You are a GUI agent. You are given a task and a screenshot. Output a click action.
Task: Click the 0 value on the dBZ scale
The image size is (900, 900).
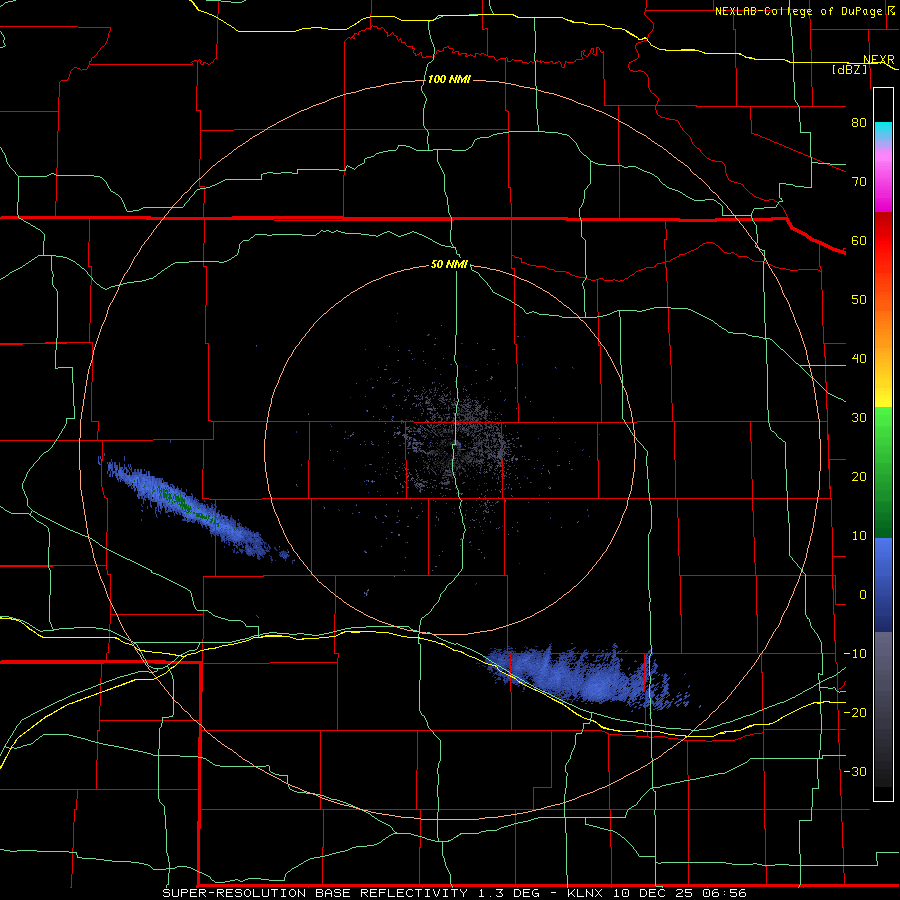click(x=863, y=595)
